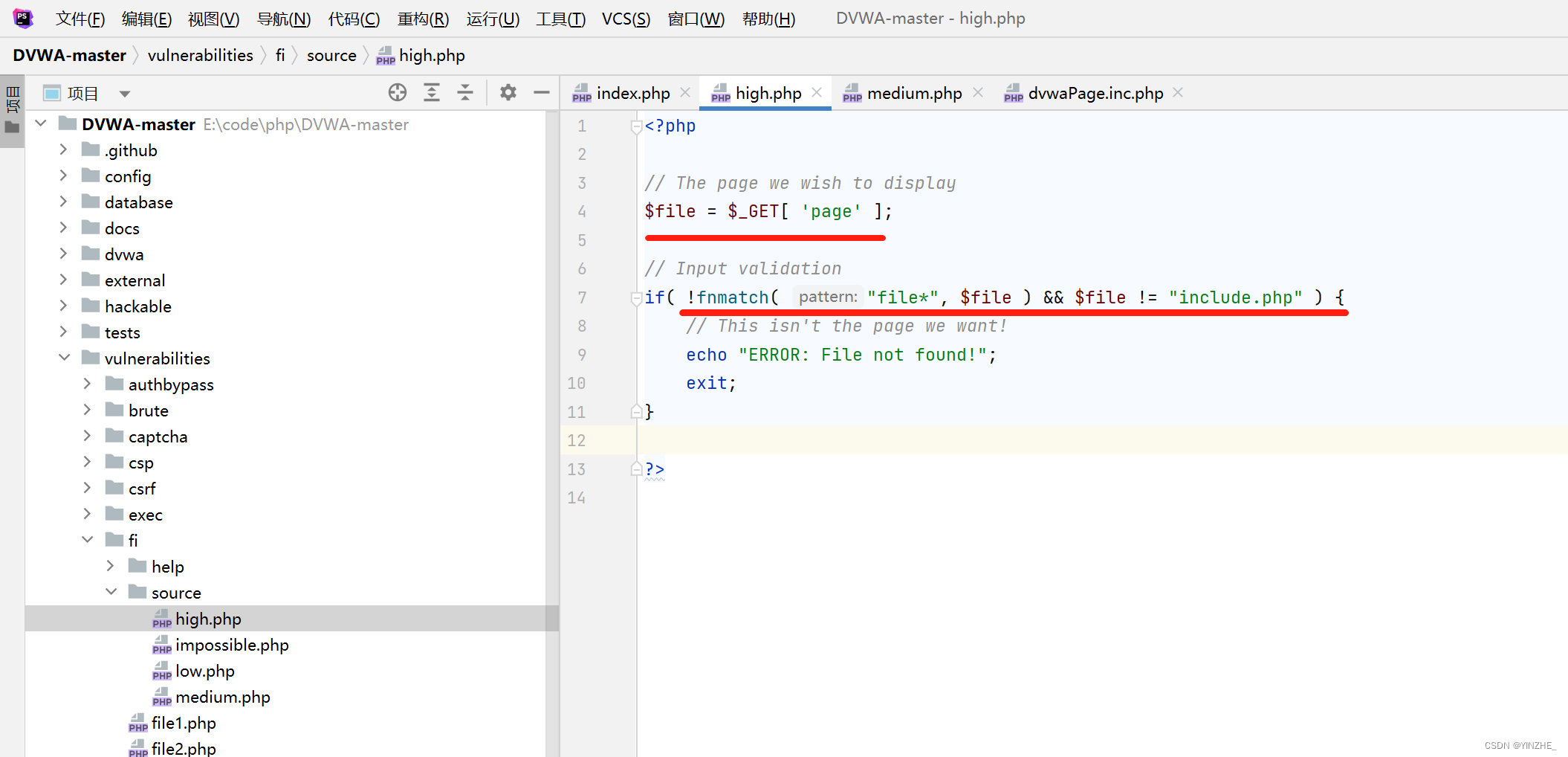Close the dvwaPage.inc.php editor tab

[x=1178, y=93]
